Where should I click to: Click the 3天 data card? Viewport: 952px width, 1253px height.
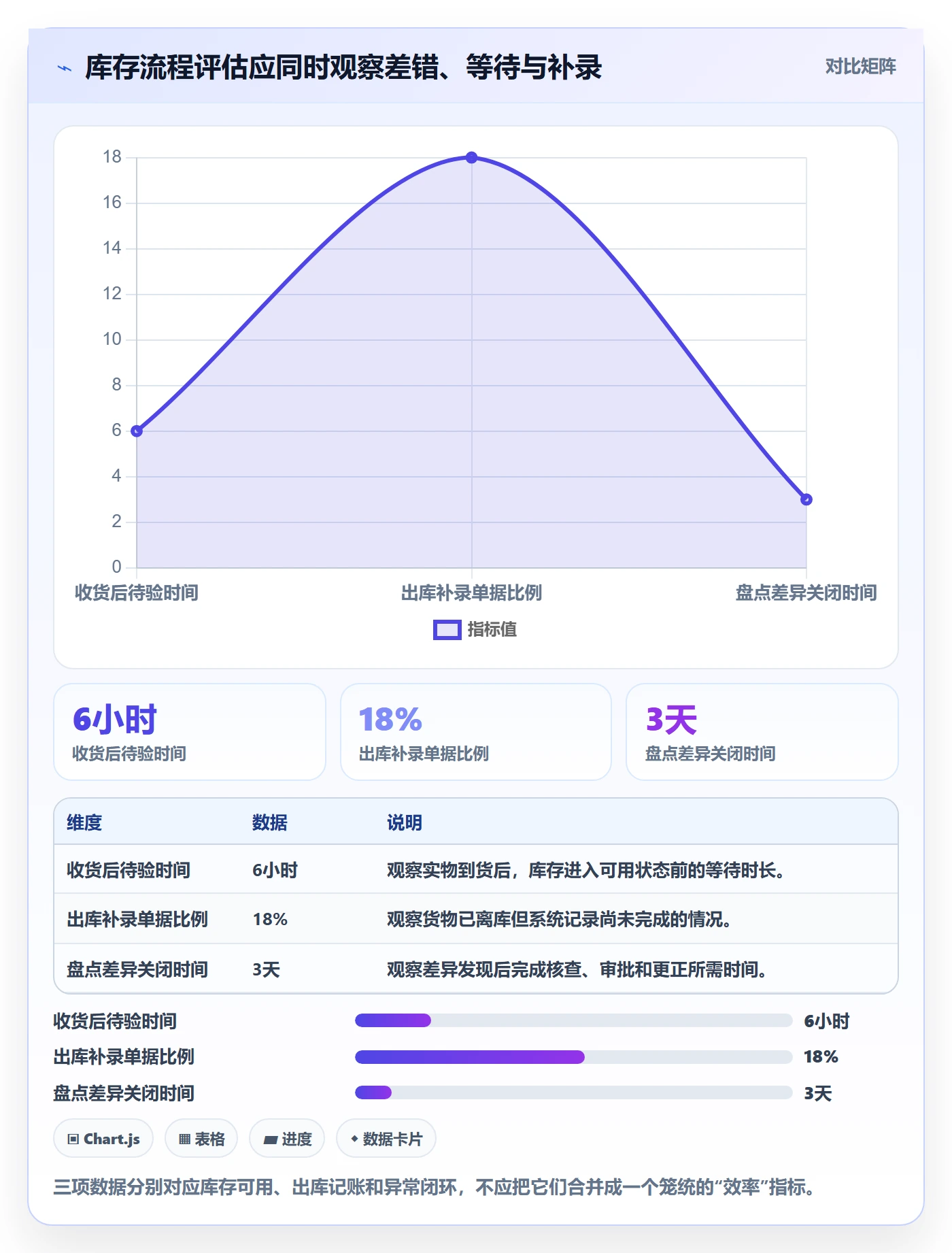coord(762,732)
